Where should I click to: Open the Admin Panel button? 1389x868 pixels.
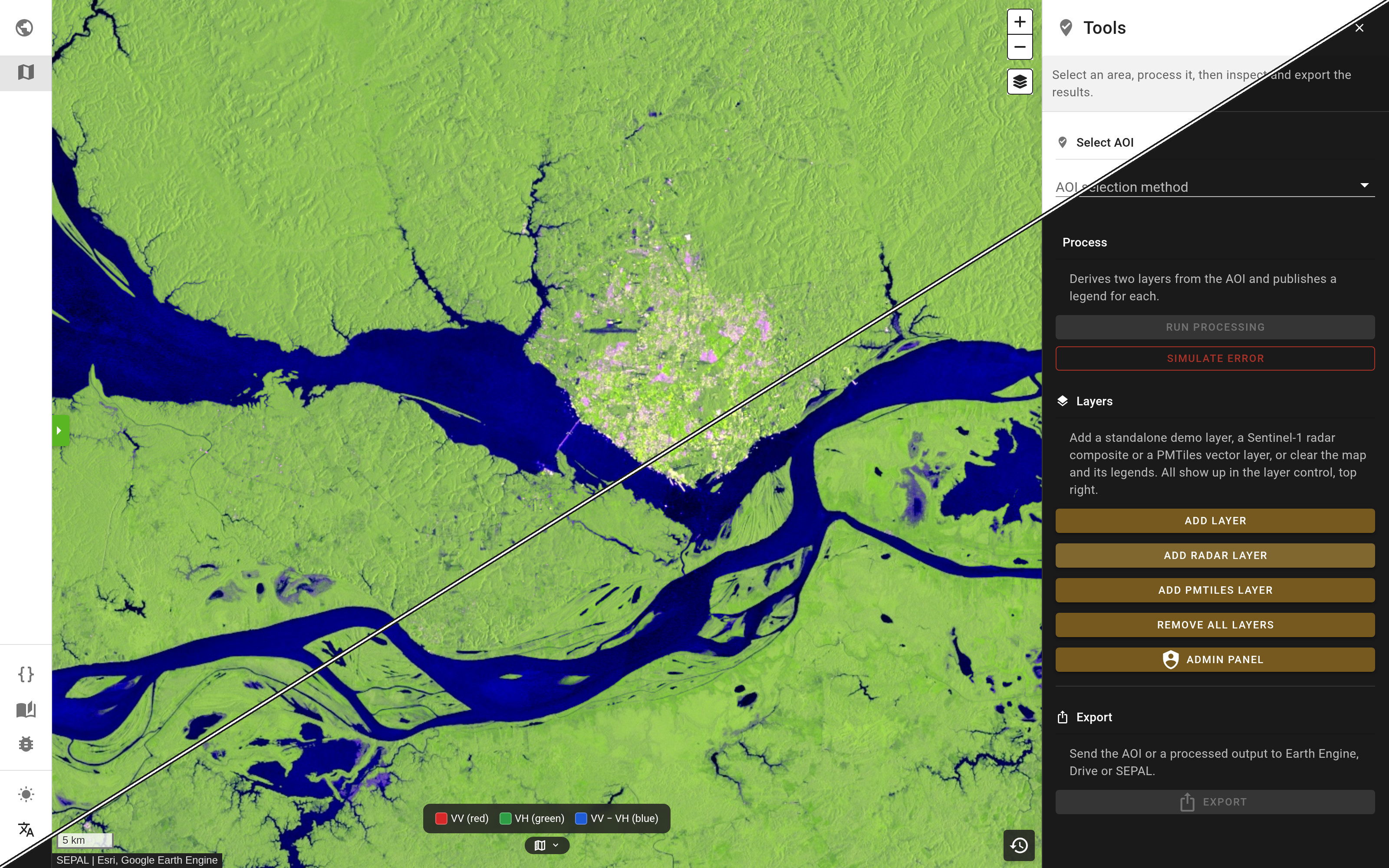(1215, 660)
